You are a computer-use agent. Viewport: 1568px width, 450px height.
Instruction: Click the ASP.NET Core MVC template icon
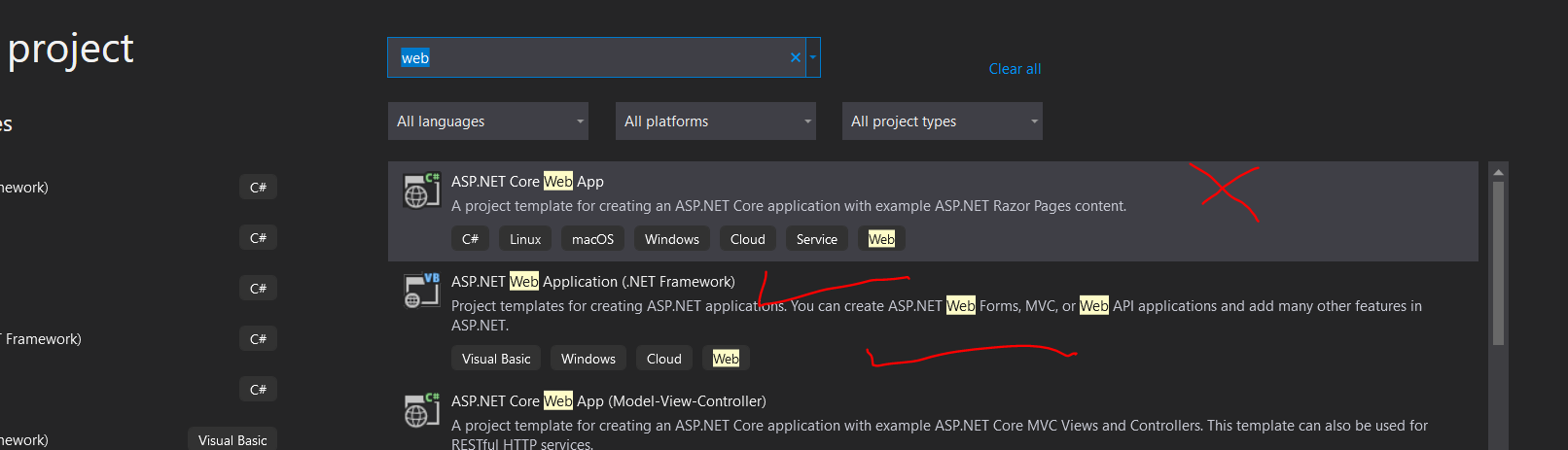coord(421,410)
